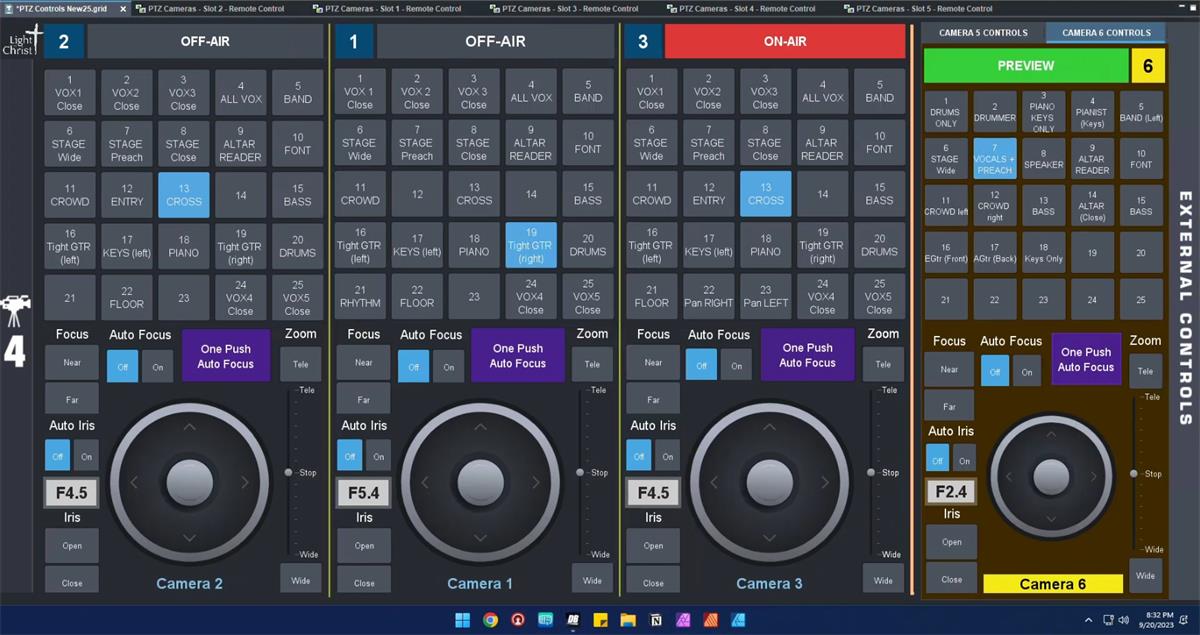This screenshot has width=1200, height=635.
Task: Click Camera 3 joystick center knob
Action: 770,483
